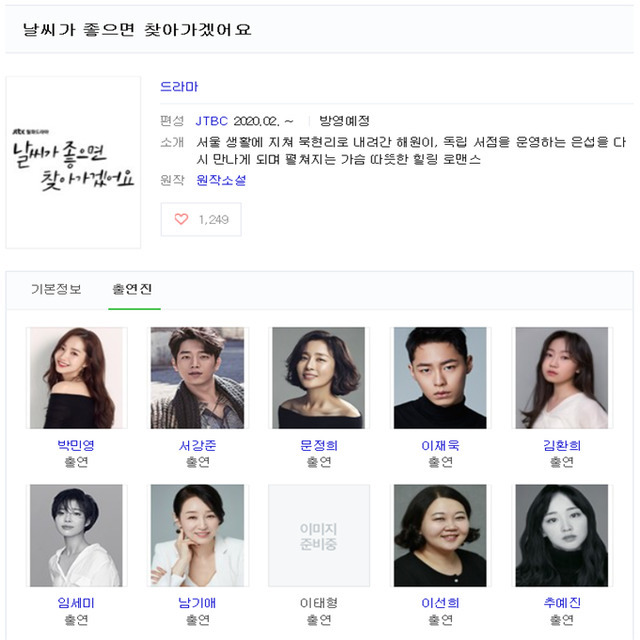Image resolution: width=640 pixels, height=640 pixels.
Task: Click the 추예진 name link
Action: click(x=562, y=603)
